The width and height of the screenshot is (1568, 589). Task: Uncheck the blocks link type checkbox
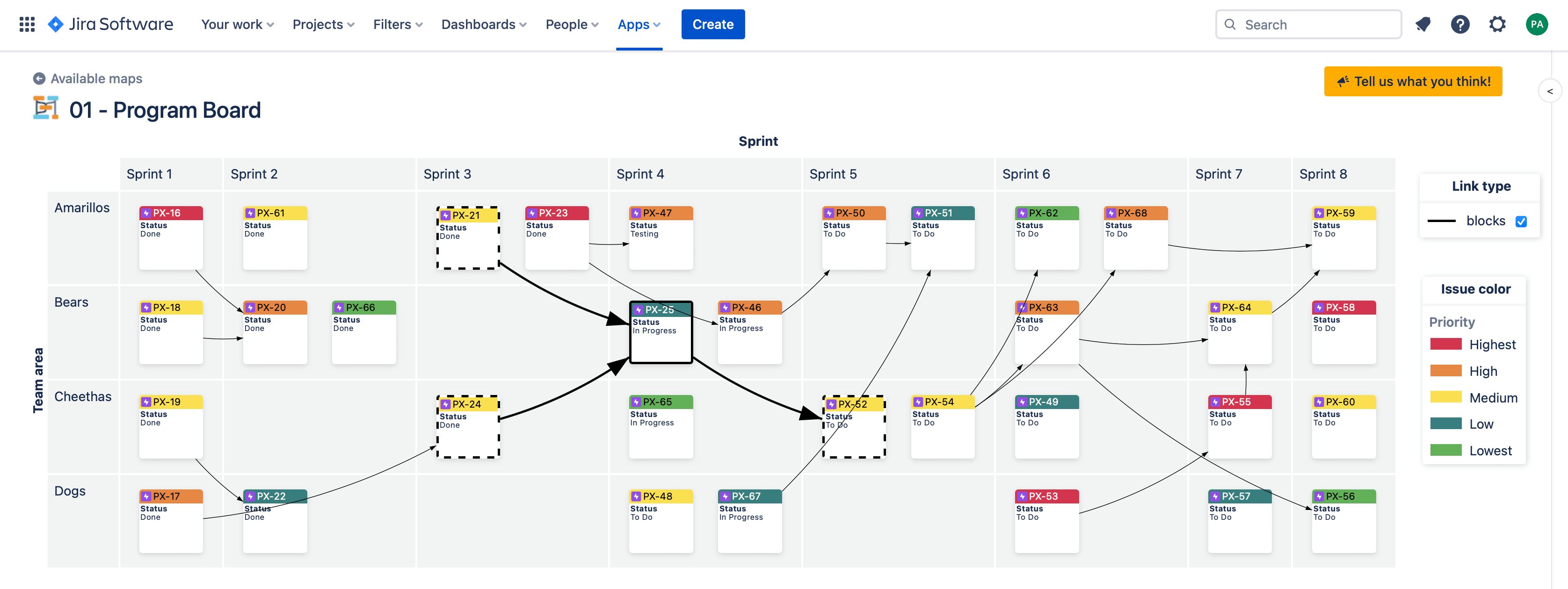click(1522, 221)
